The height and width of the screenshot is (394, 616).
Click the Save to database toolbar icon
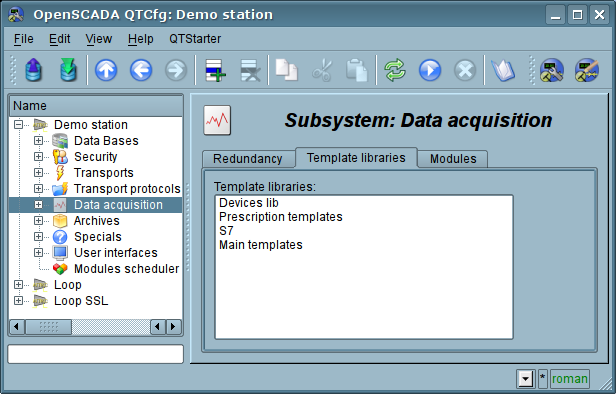pyautogui.click(x=68, y=70)
